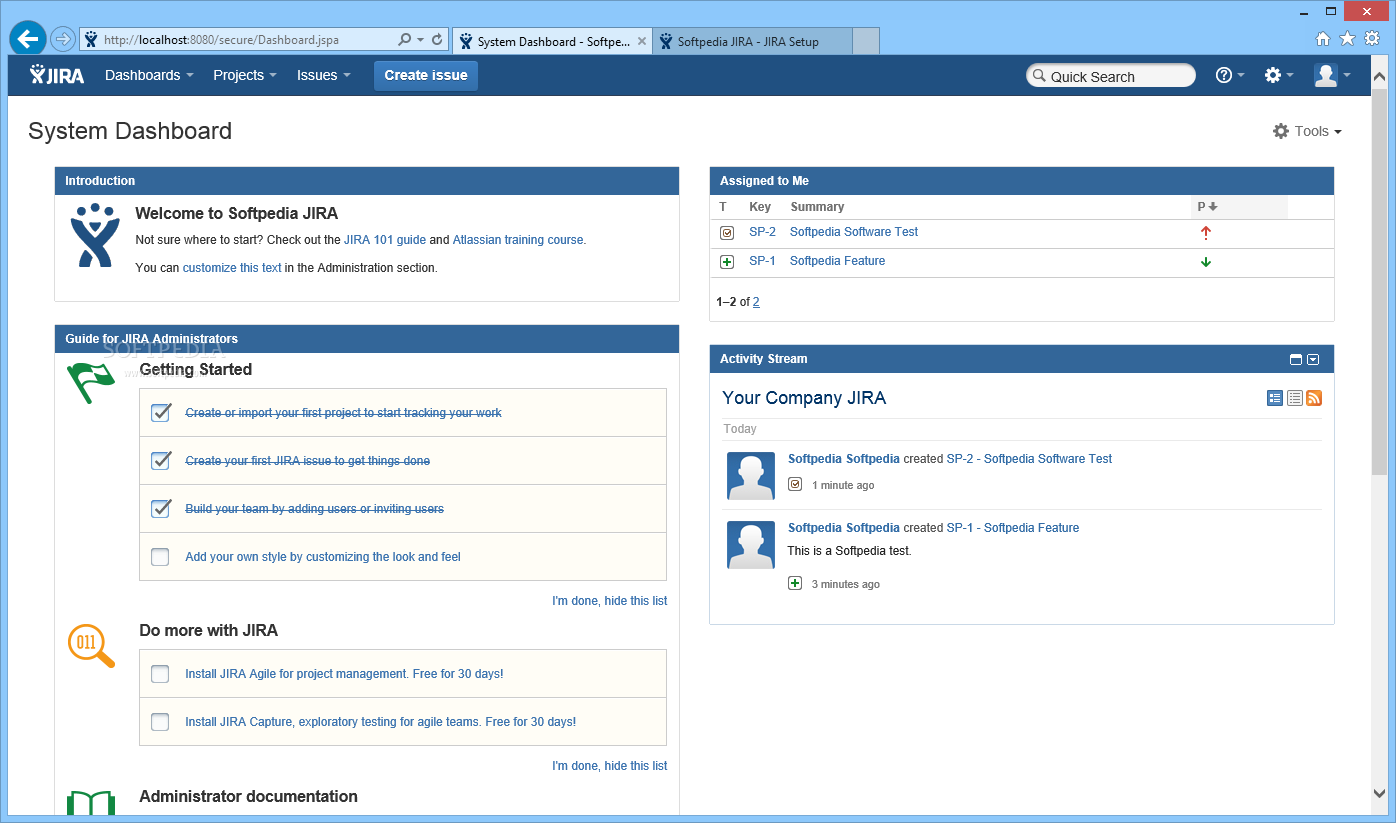Click the JIRA logo in the header

pos(57,75)
